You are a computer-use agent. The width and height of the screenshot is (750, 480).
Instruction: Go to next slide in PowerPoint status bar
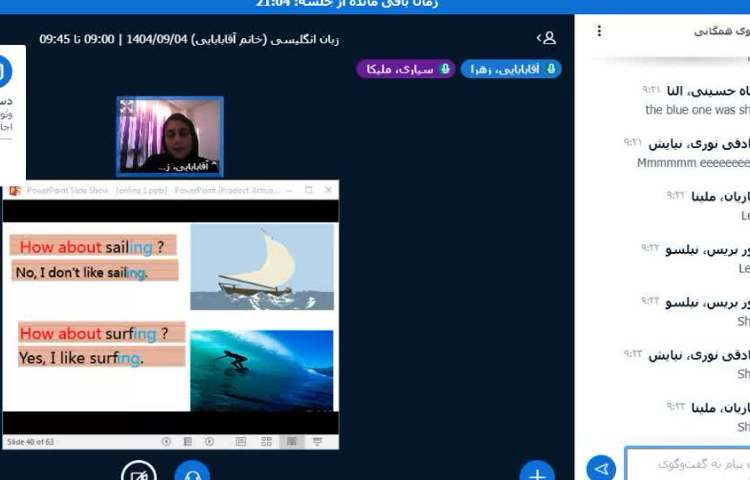[x=210, y=442]
